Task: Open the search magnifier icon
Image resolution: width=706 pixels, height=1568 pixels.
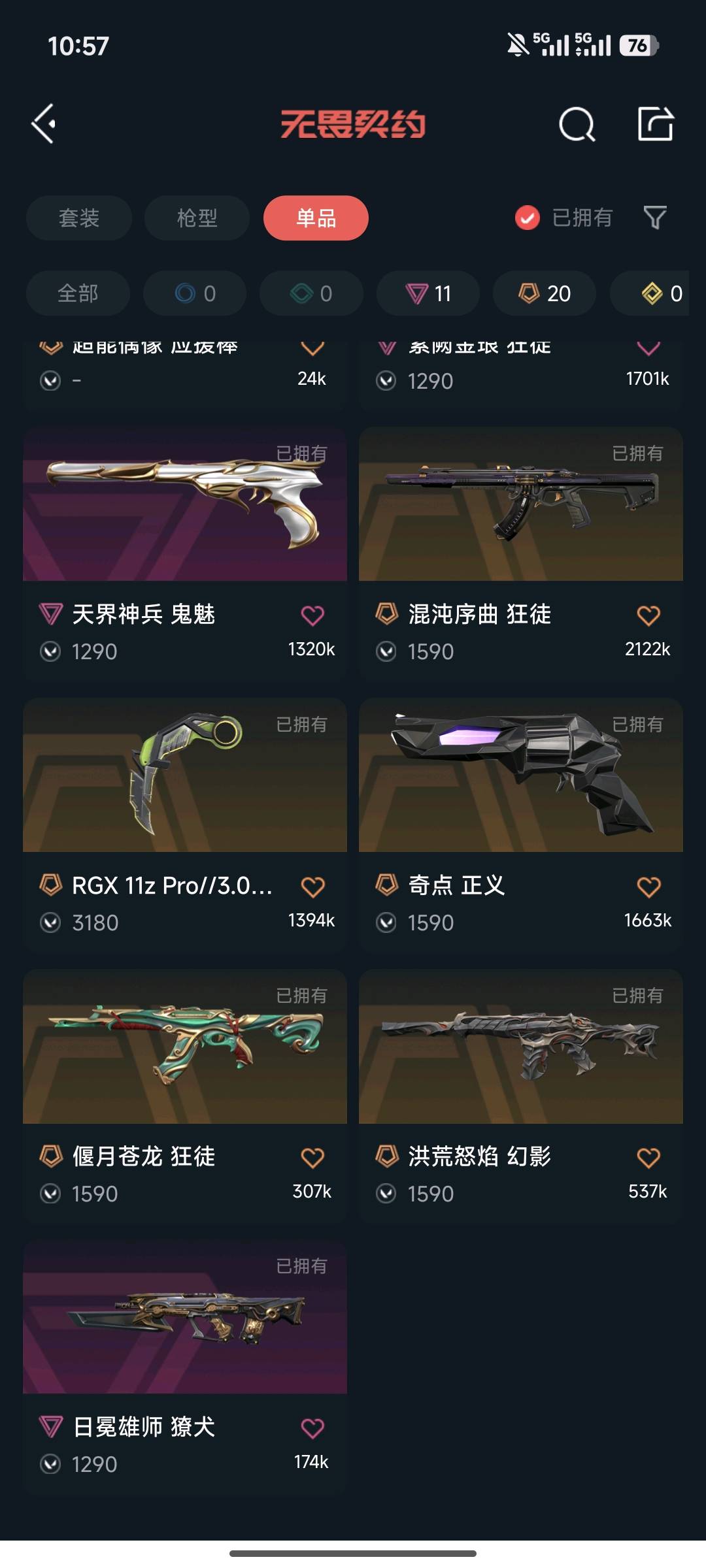Action: pyautogui.click(x=577, y=123)
